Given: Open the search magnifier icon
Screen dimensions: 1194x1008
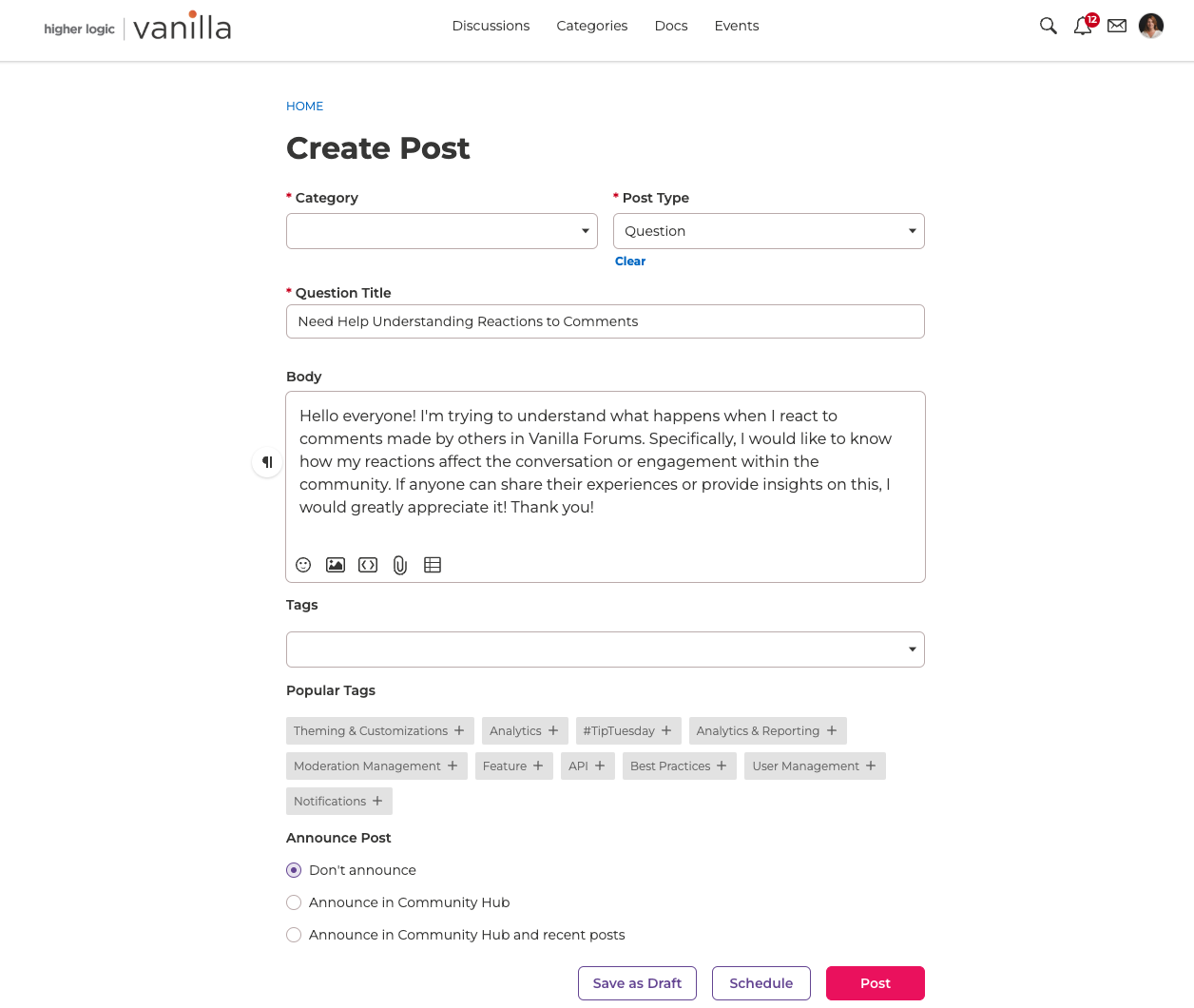Looking at the screenshot, I should 1049,26.
